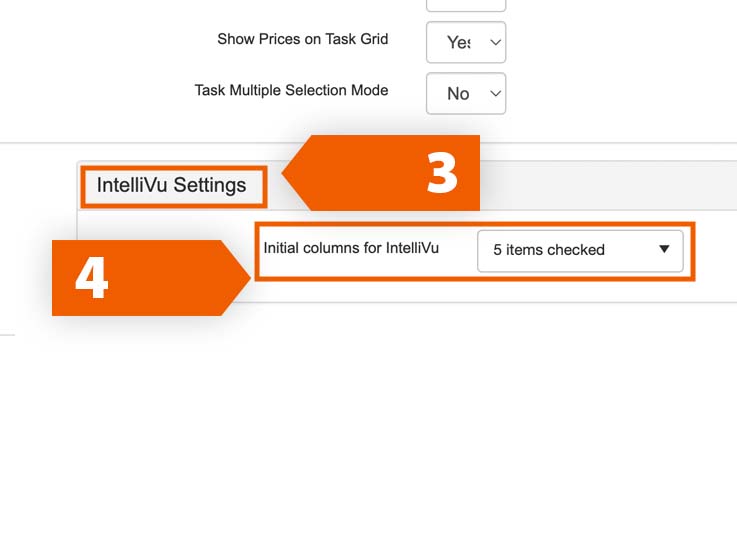Click the chevron on the 'Yes' select box
Viewport: 737px width, 538px height.
[493, 42]
